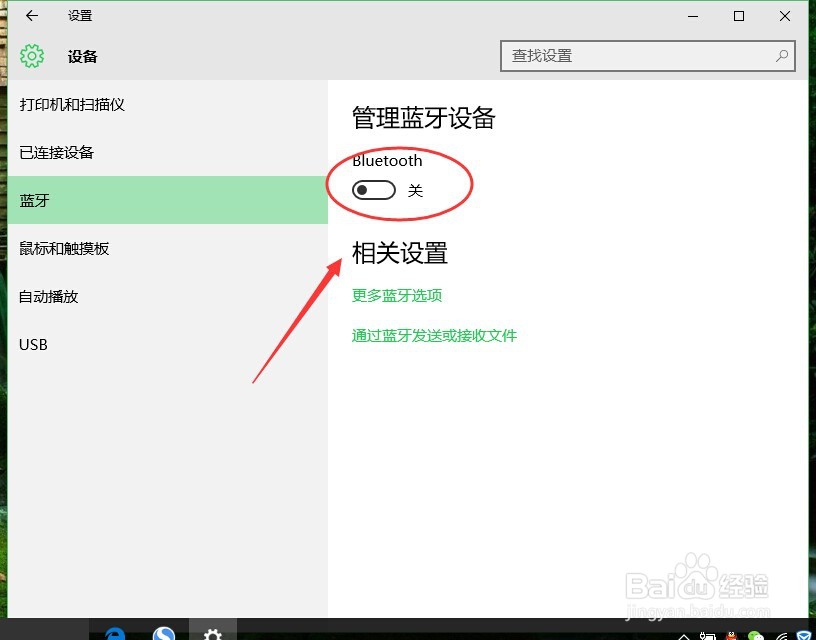Click the 设备 page title

[83, 56]
